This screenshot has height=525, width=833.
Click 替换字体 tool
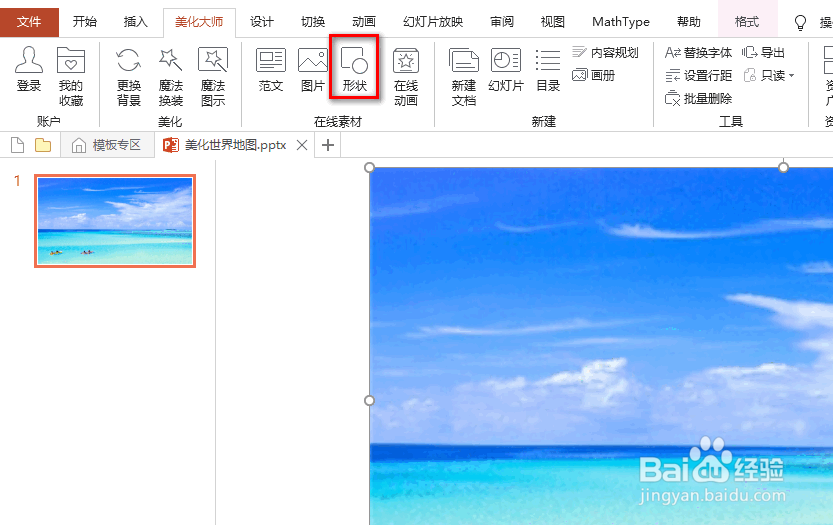coord(698,52)
